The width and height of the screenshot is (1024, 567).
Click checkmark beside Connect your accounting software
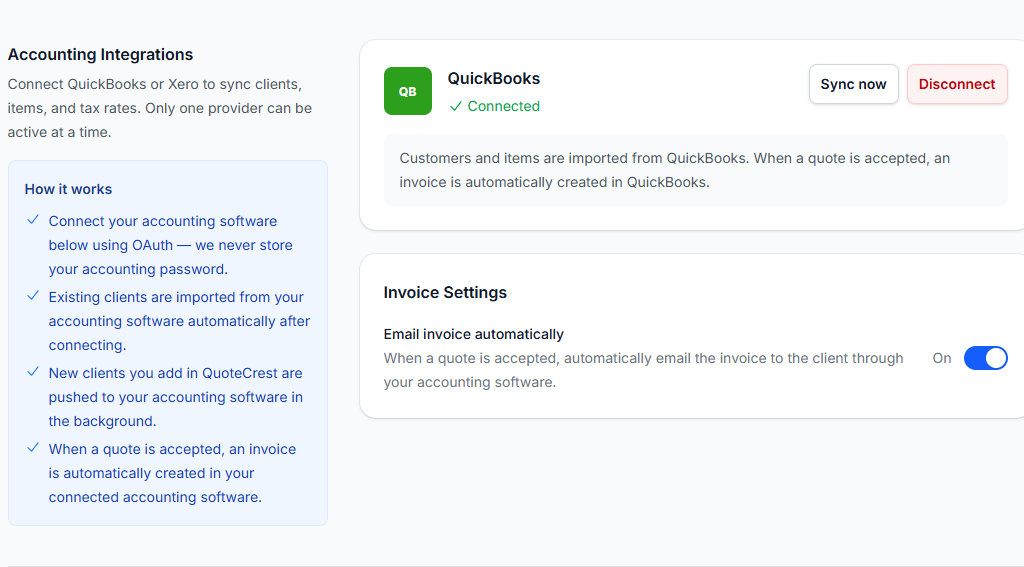(33, 220)
